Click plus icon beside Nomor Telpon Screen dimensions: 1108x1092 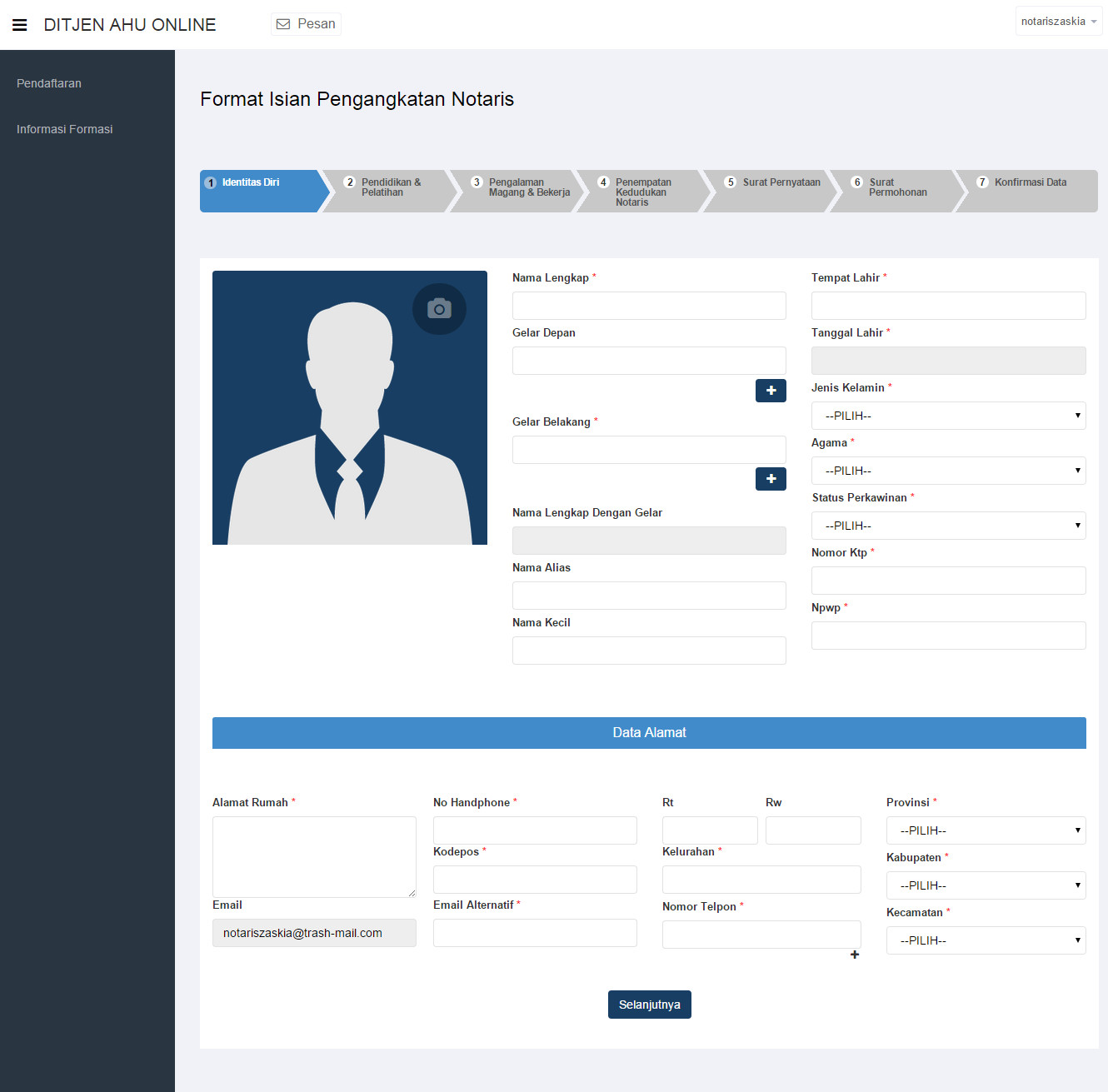point(854,955)
